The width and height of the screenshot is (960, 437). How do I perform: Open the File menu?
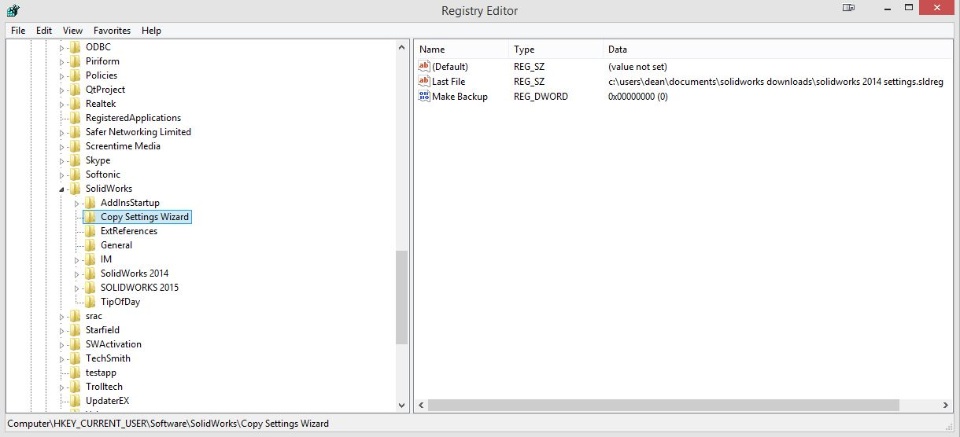click(18, 31)
